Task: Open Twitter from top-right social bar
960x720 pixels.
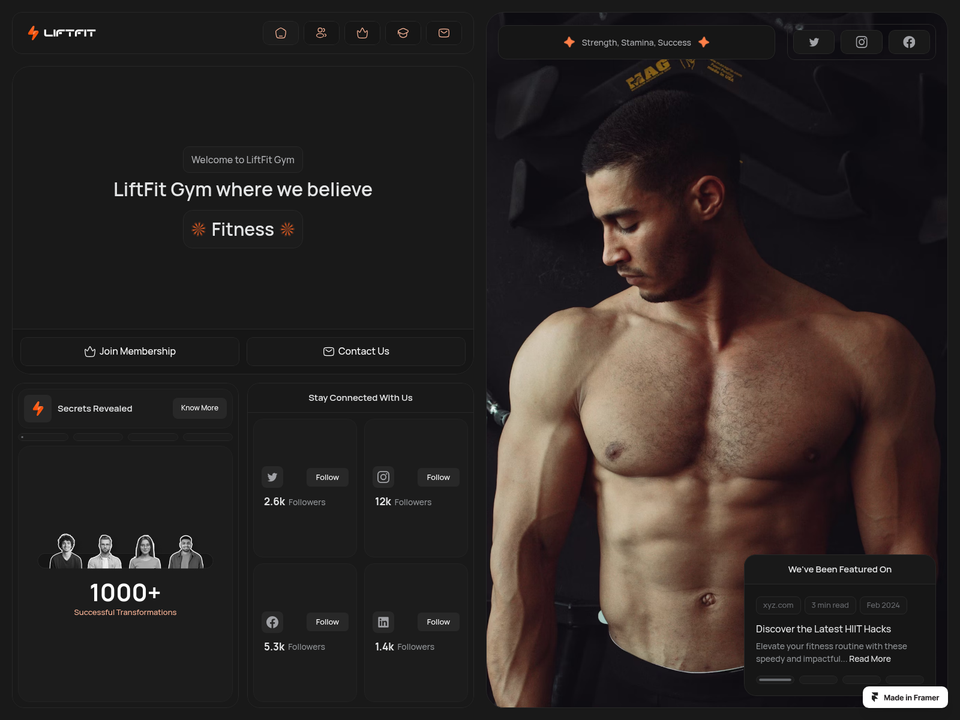Action: (814, 42)
